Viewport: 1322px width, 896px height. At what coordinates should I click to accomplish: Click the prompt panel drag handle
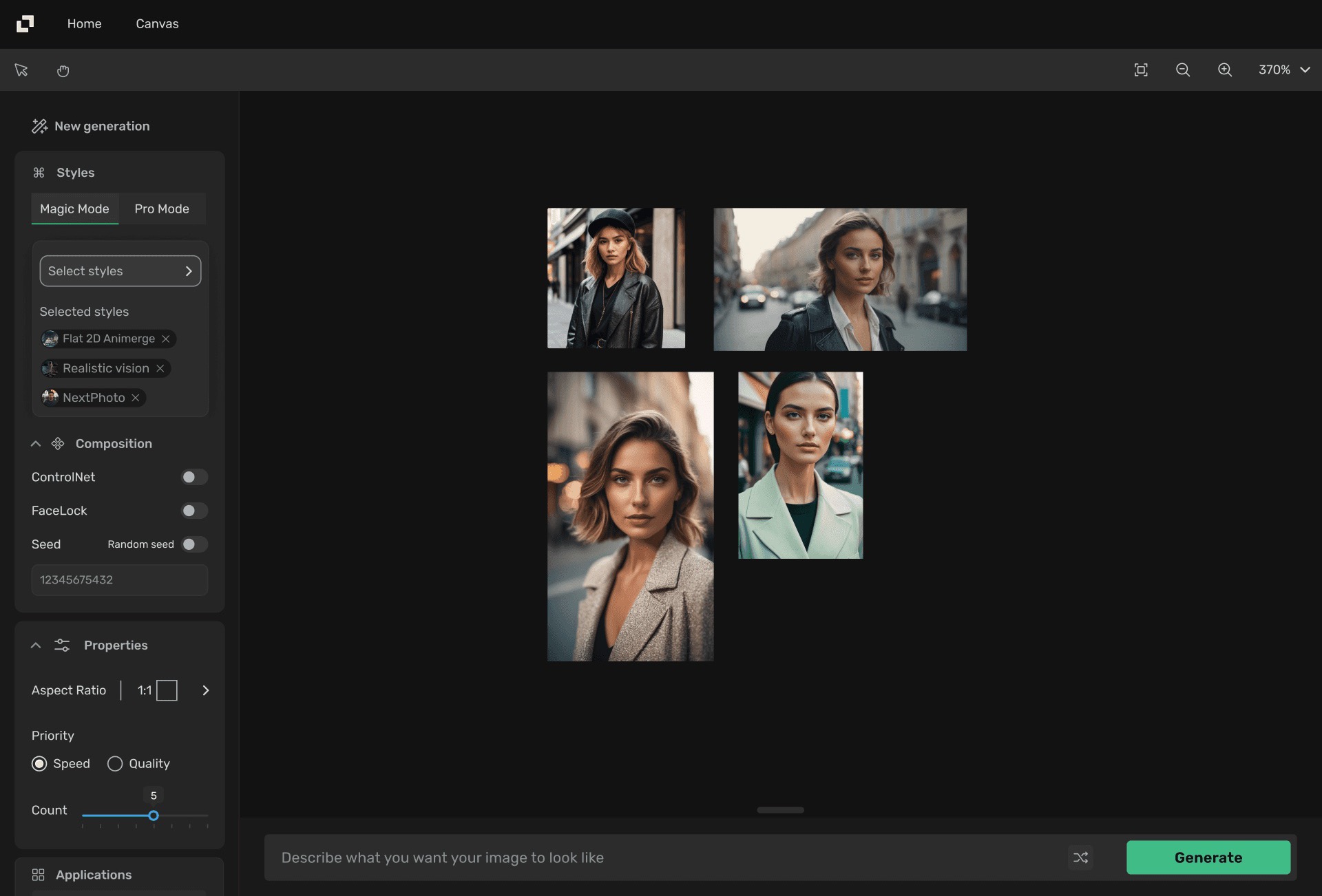coord(780,810)
